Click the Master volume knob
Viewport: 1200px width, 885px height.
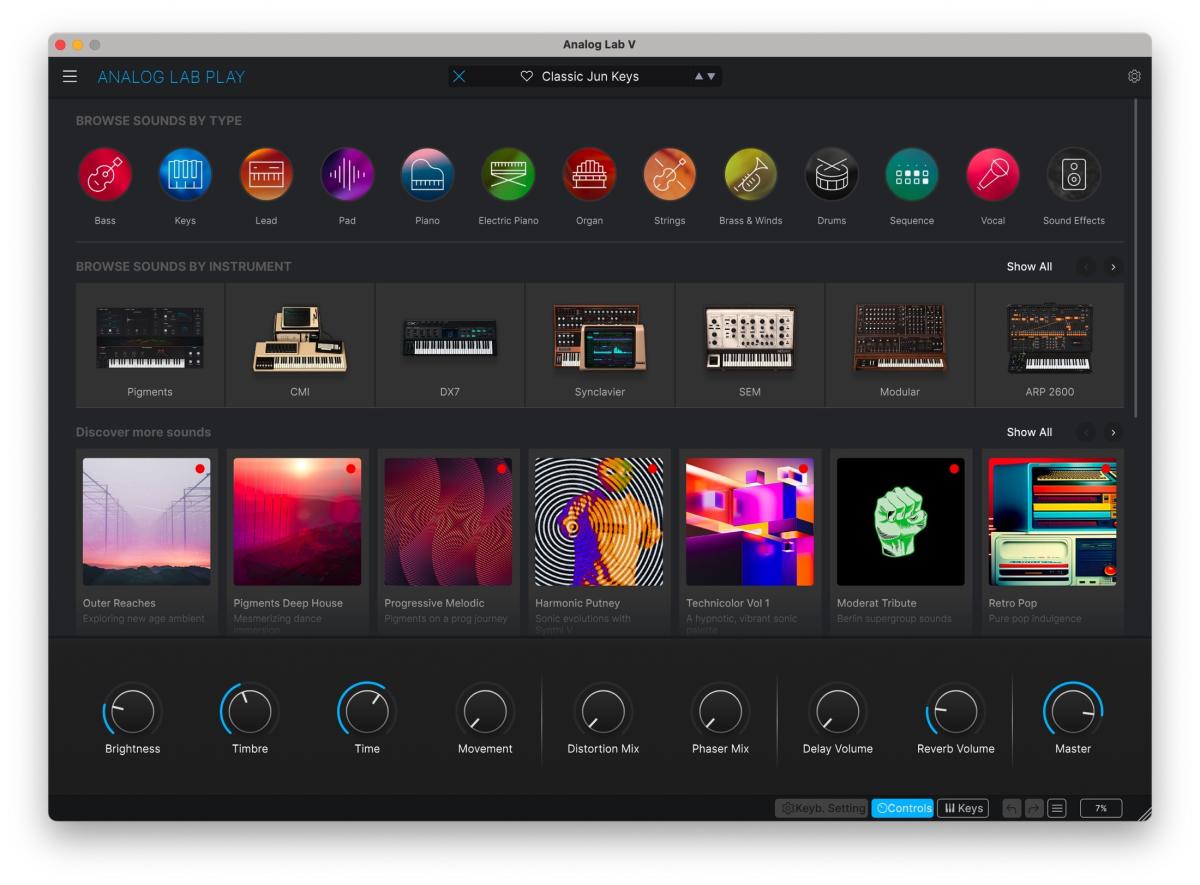pyautogui.click(x=1072, y=712)
